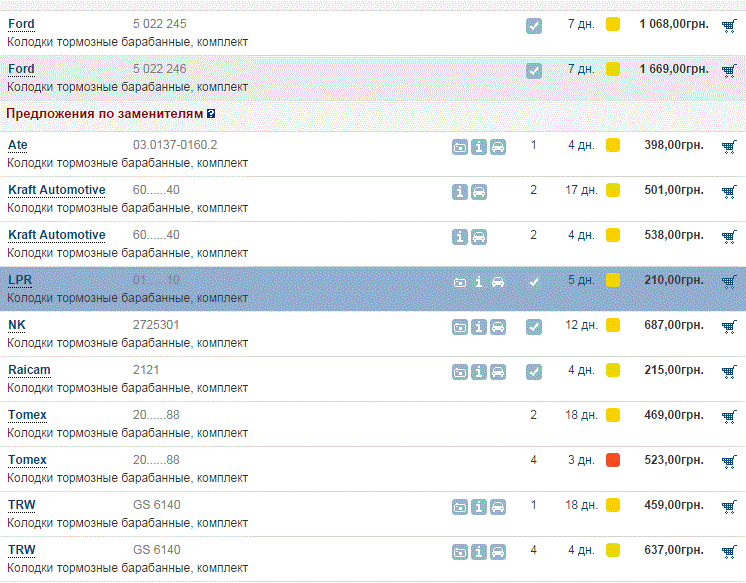Screen dimensions: 746x583
Task: Open info icon for Ate part
Action: (479, 147)
